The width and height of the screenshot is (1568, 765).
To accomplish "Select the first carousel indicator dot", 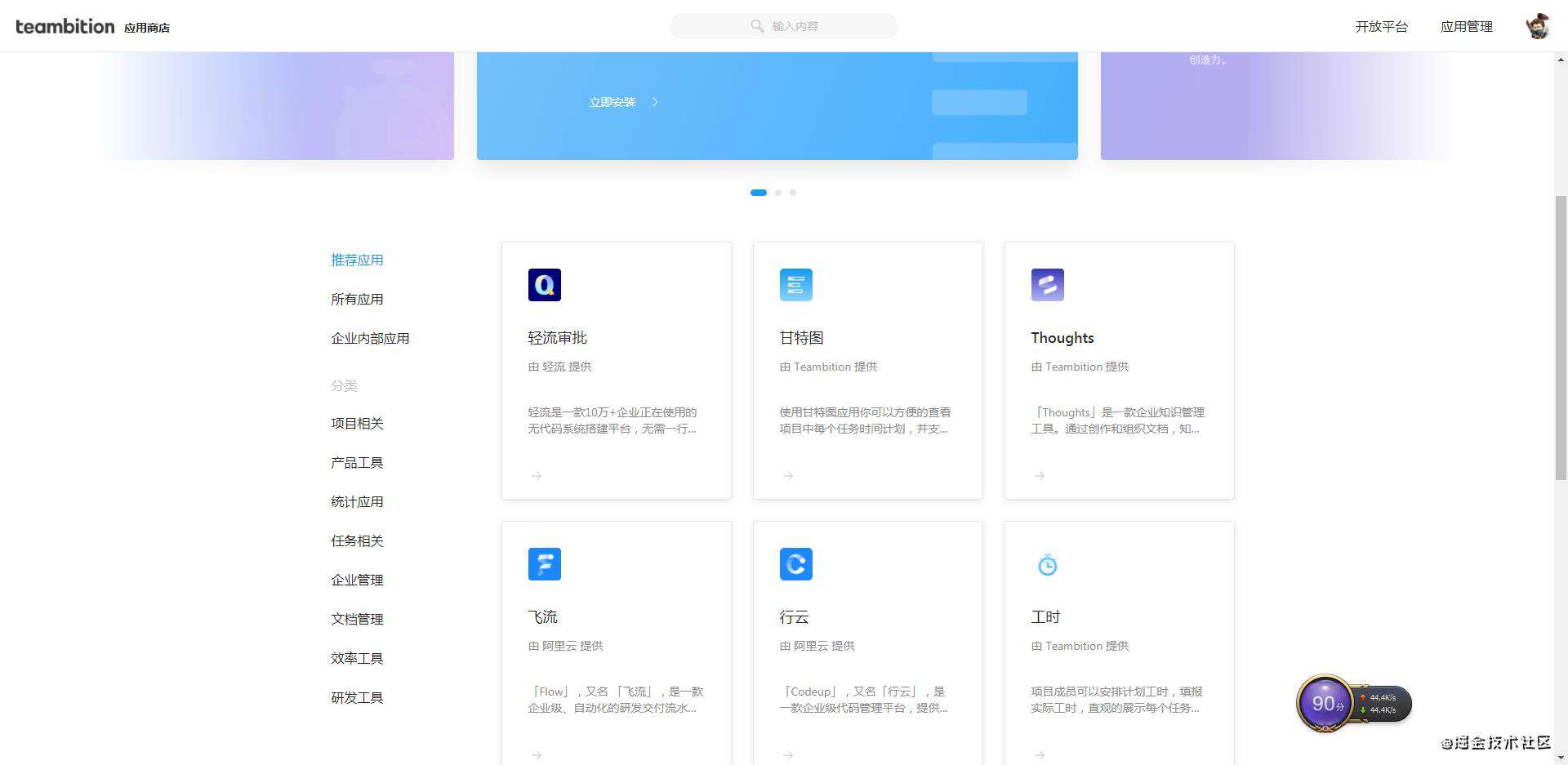I will (759, 193).
